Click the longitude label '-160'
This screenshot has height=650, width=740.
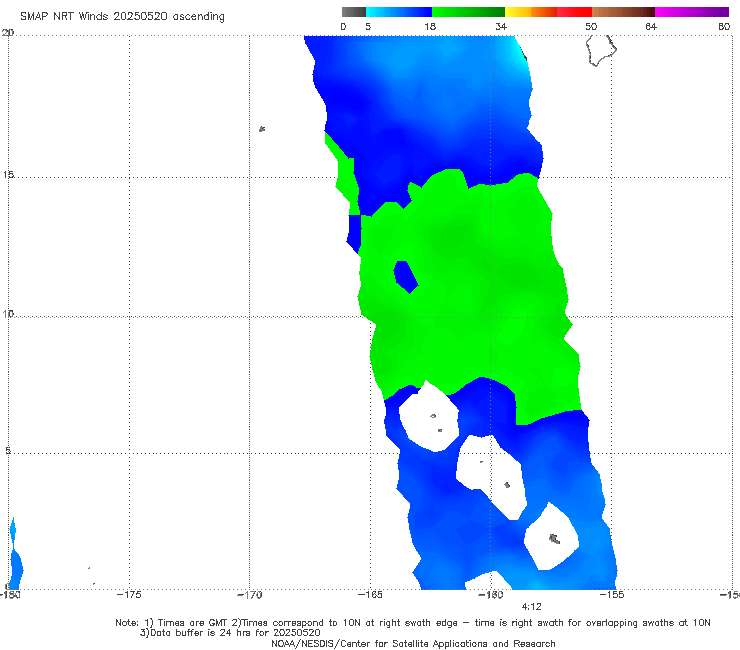pos(491,595)
